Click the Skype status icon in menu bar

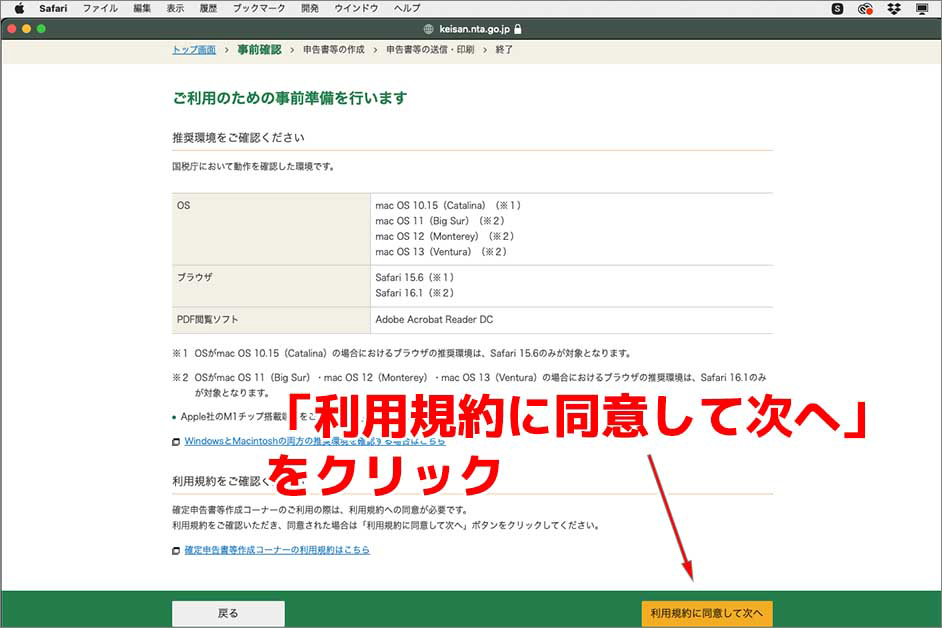(838, 8)
